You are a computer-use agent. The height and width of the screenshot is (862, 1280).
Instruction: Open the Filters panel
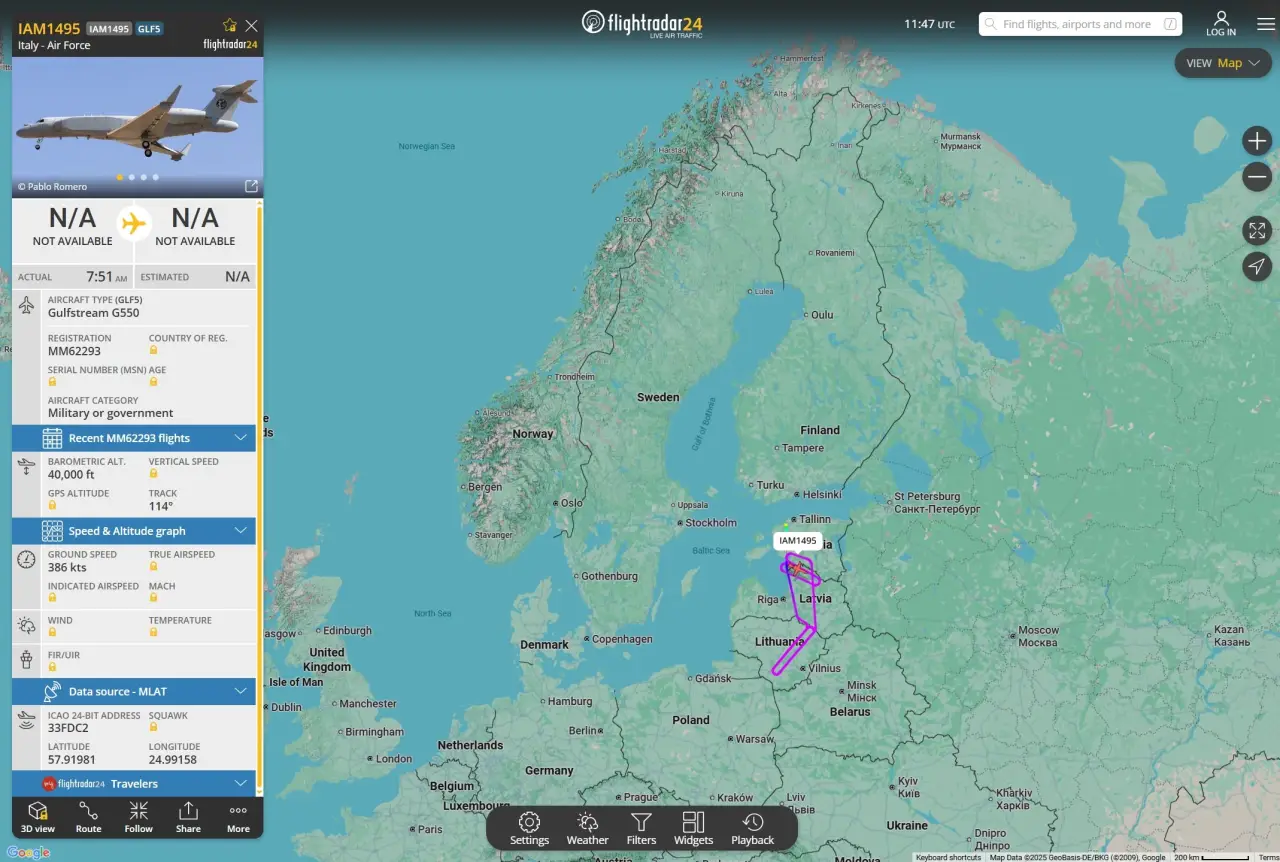tap(641, 828)
